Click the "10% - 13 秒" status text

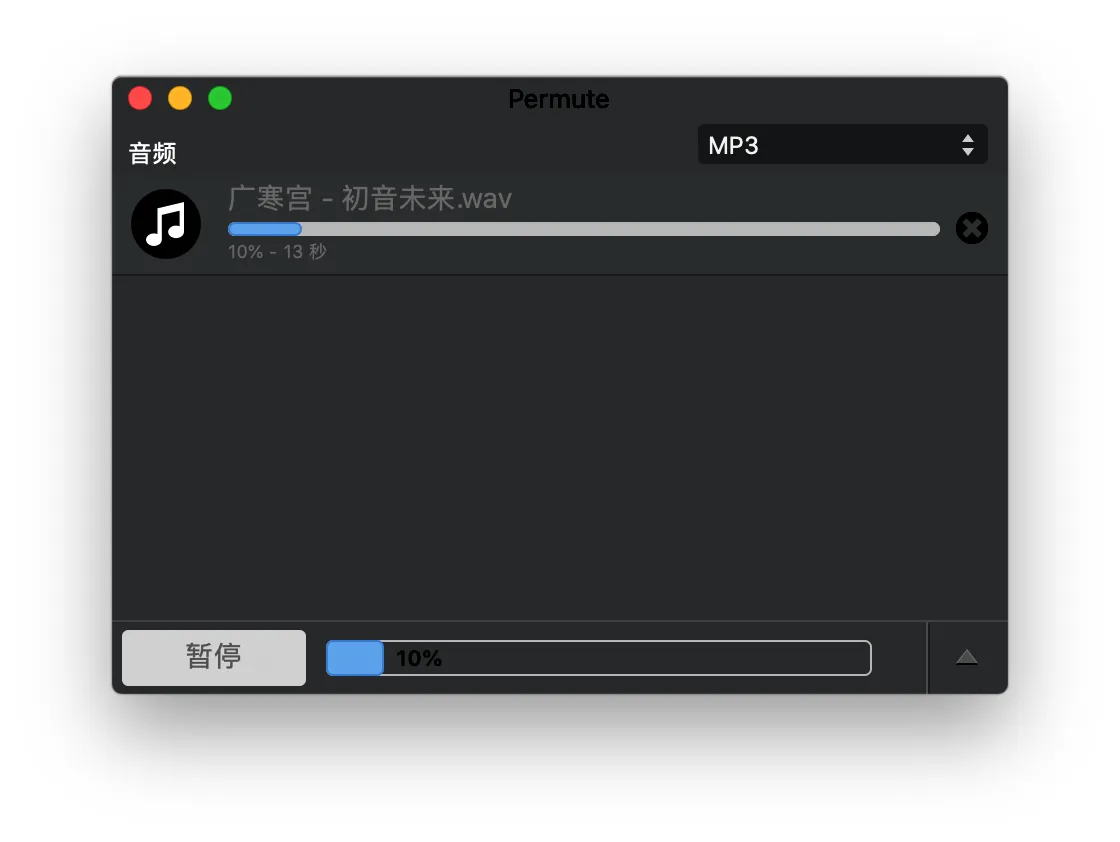(x=277, y=251)
